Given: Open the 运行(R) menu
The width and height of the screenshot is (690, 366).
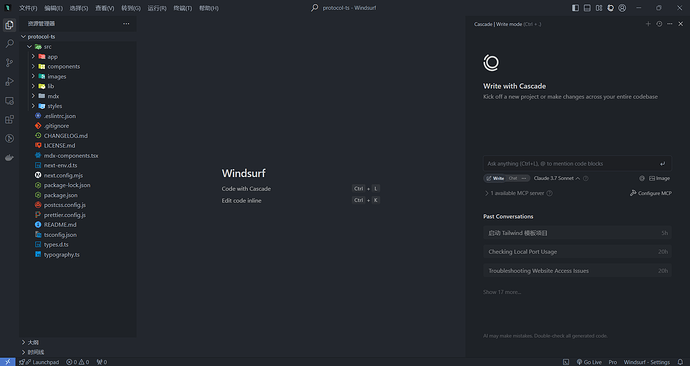Looking at the screenshot, I should pos(157,8).
